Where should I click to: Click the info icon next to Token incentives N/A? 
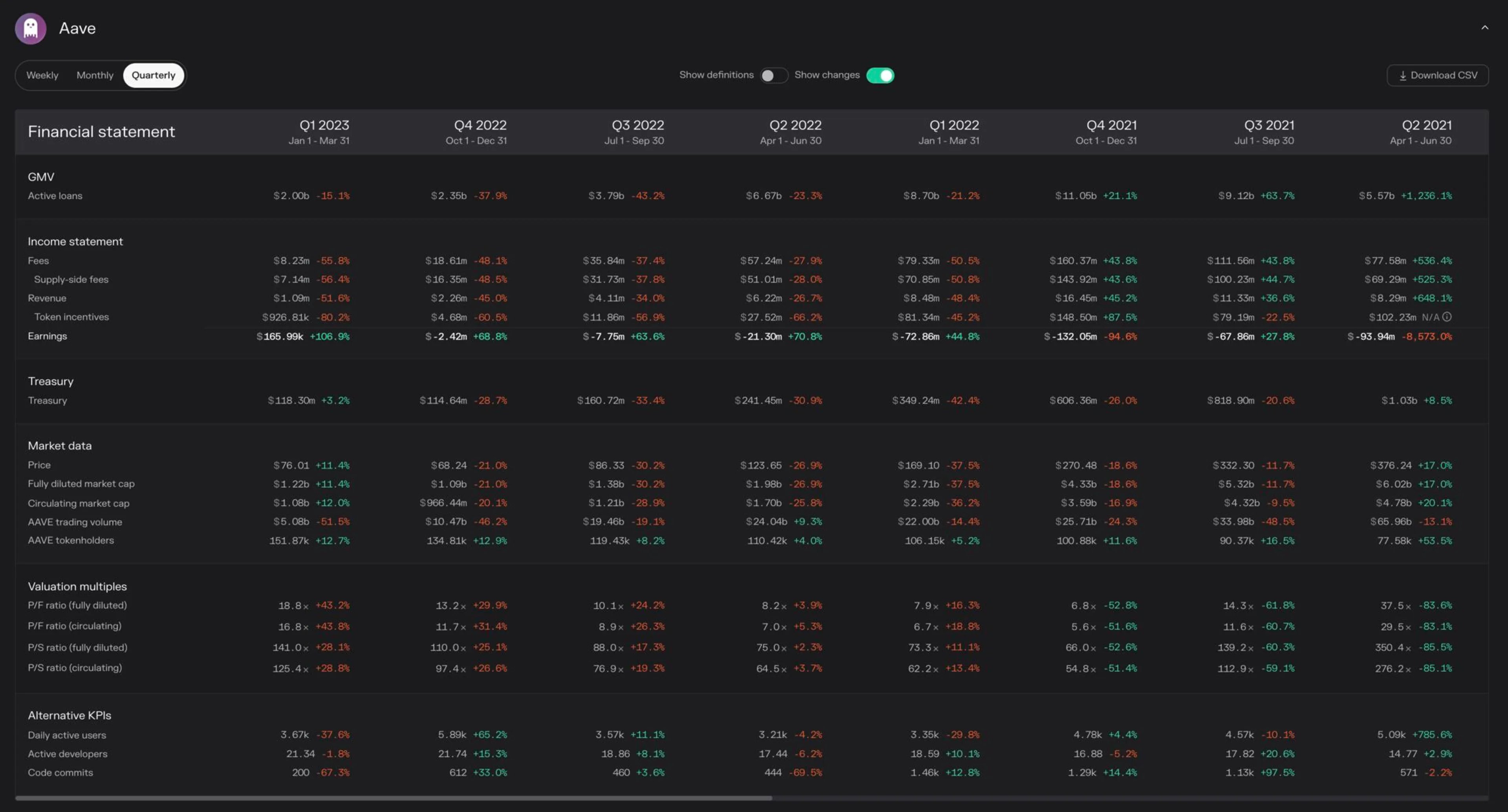[1446, 317]
